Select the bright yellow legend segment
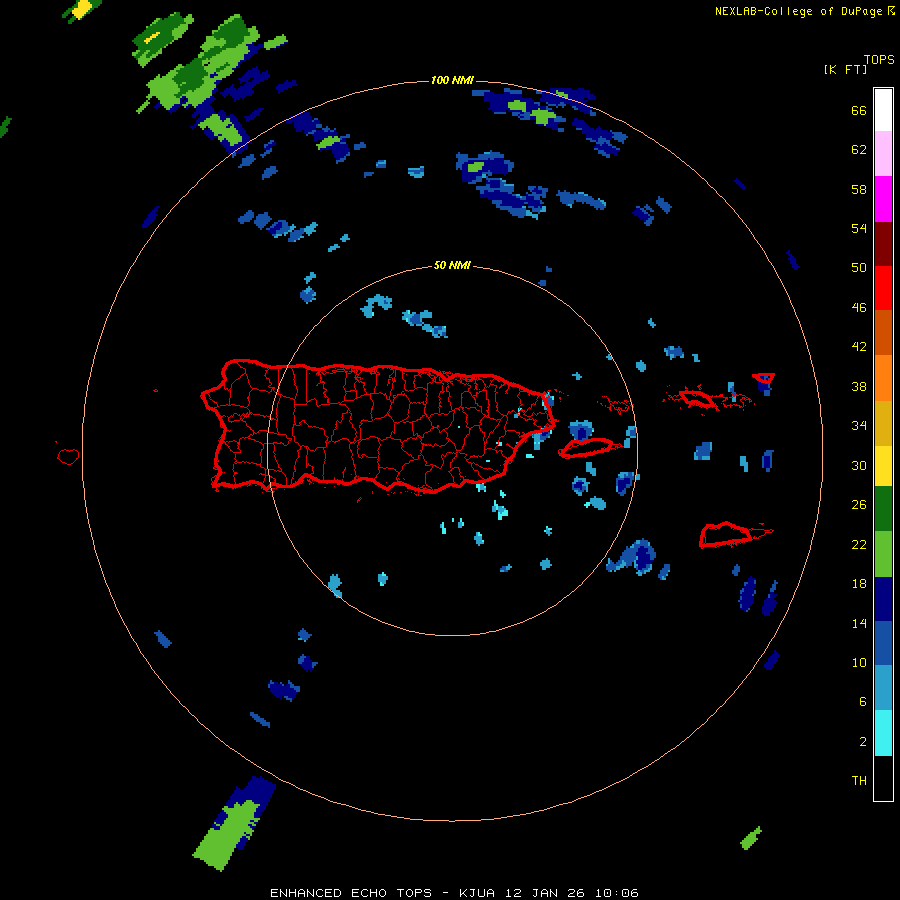Screen dimensions: 900x900 (883, 466)
